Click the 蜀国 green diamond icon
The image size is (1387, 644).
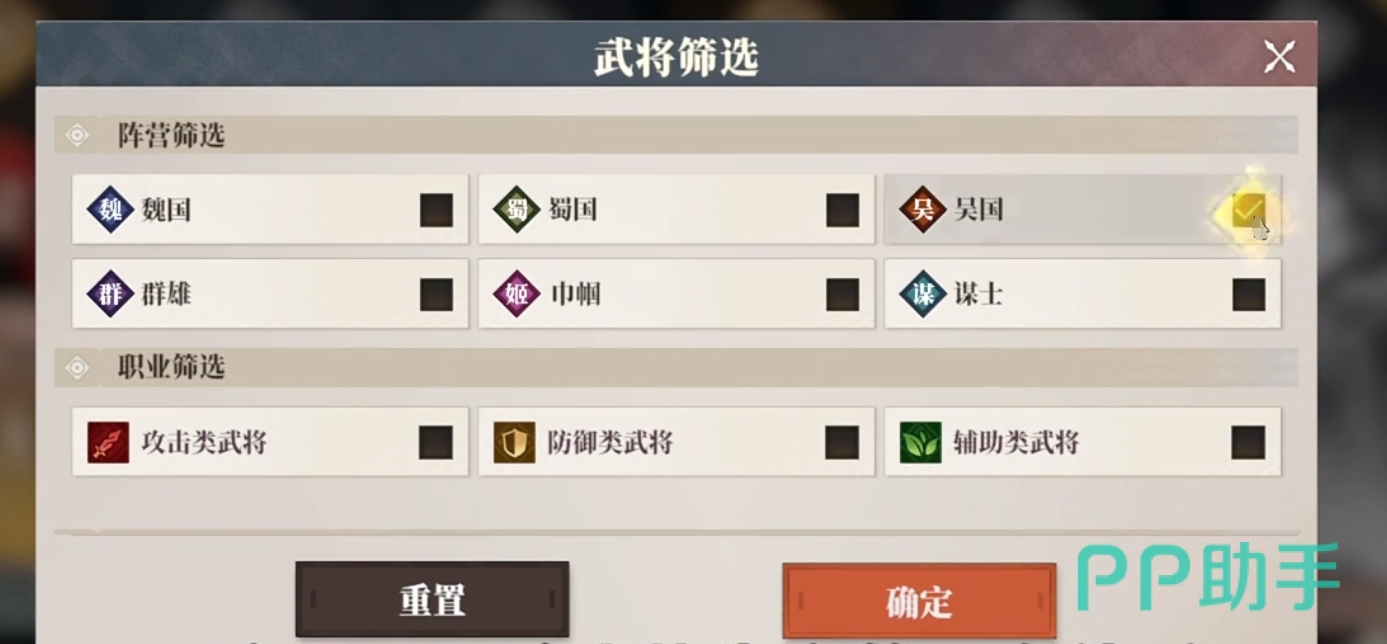(517, 210)
